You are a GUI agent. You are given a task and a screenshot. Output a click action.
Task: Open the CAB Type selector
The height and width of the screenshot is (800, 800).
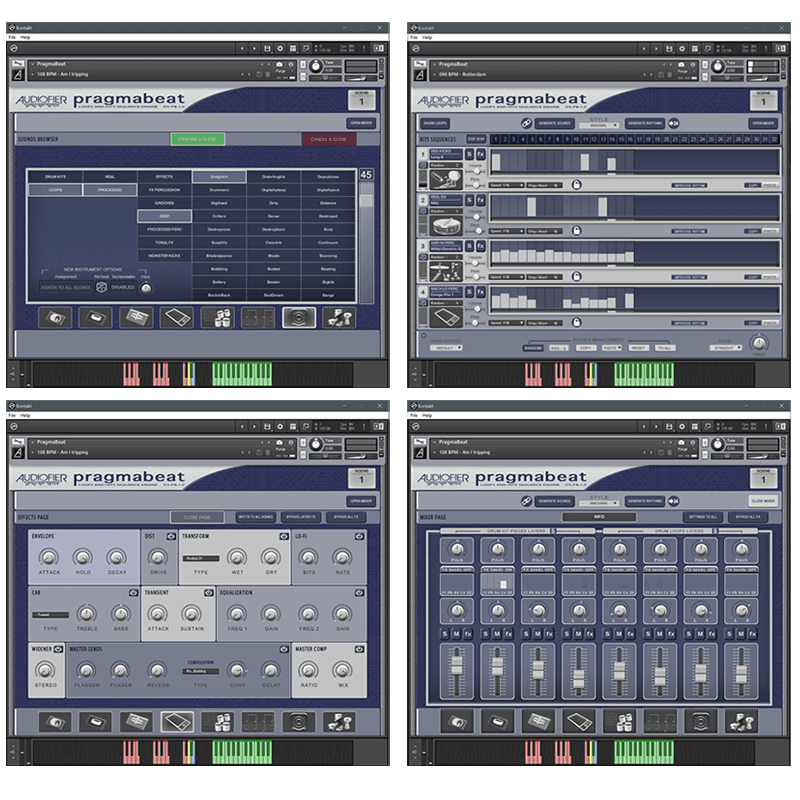pos(51,615)
